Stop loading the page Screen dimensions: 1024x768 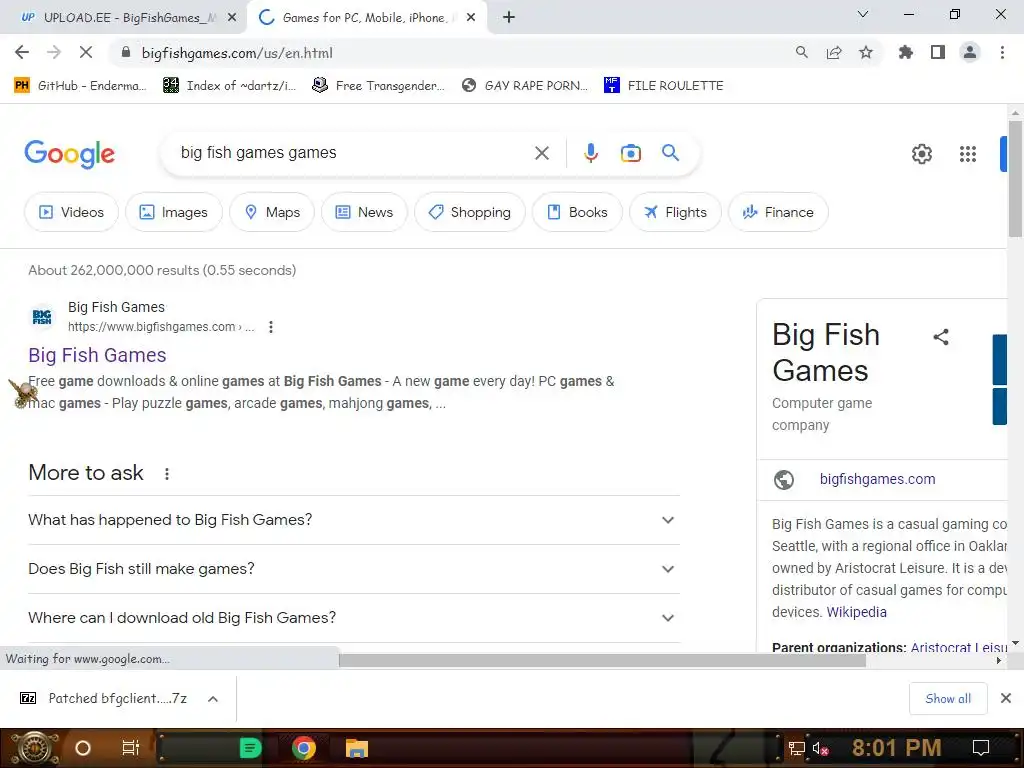[86, 52]
